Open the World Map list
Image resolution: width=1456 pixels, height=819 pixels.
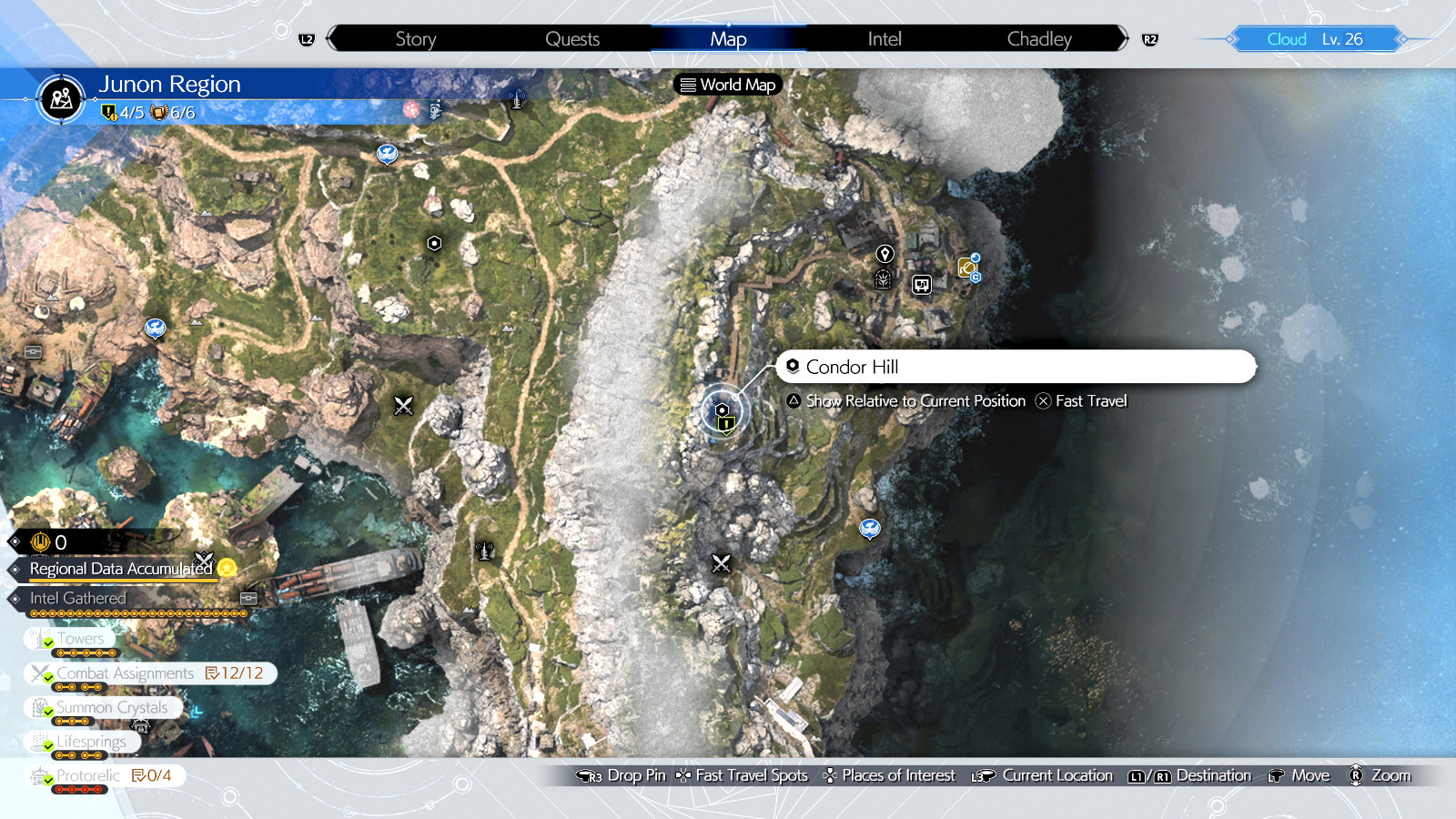[728, 85]
